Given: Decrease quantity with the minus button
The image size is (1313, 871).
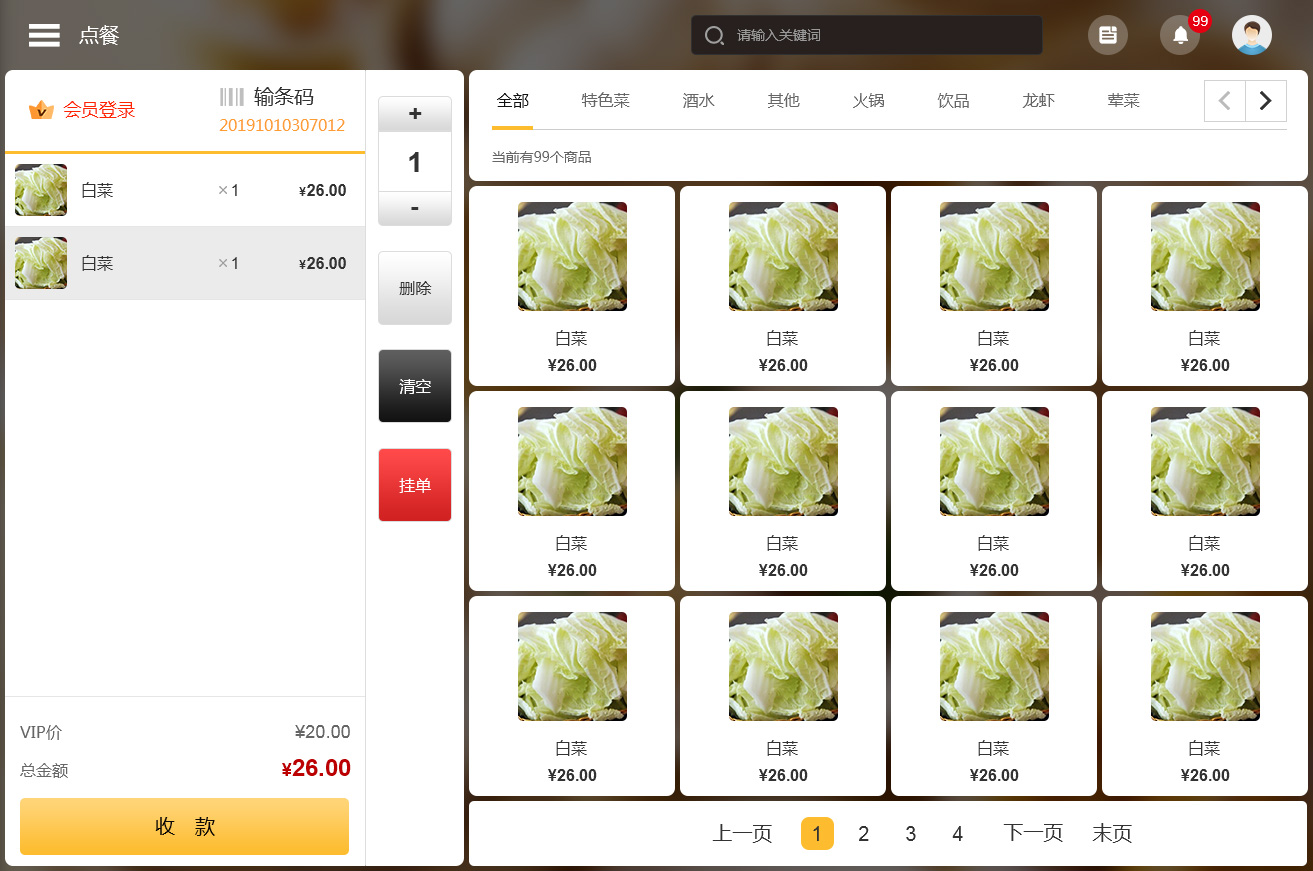Looking at the screenshot, I should tap(415, 208).
